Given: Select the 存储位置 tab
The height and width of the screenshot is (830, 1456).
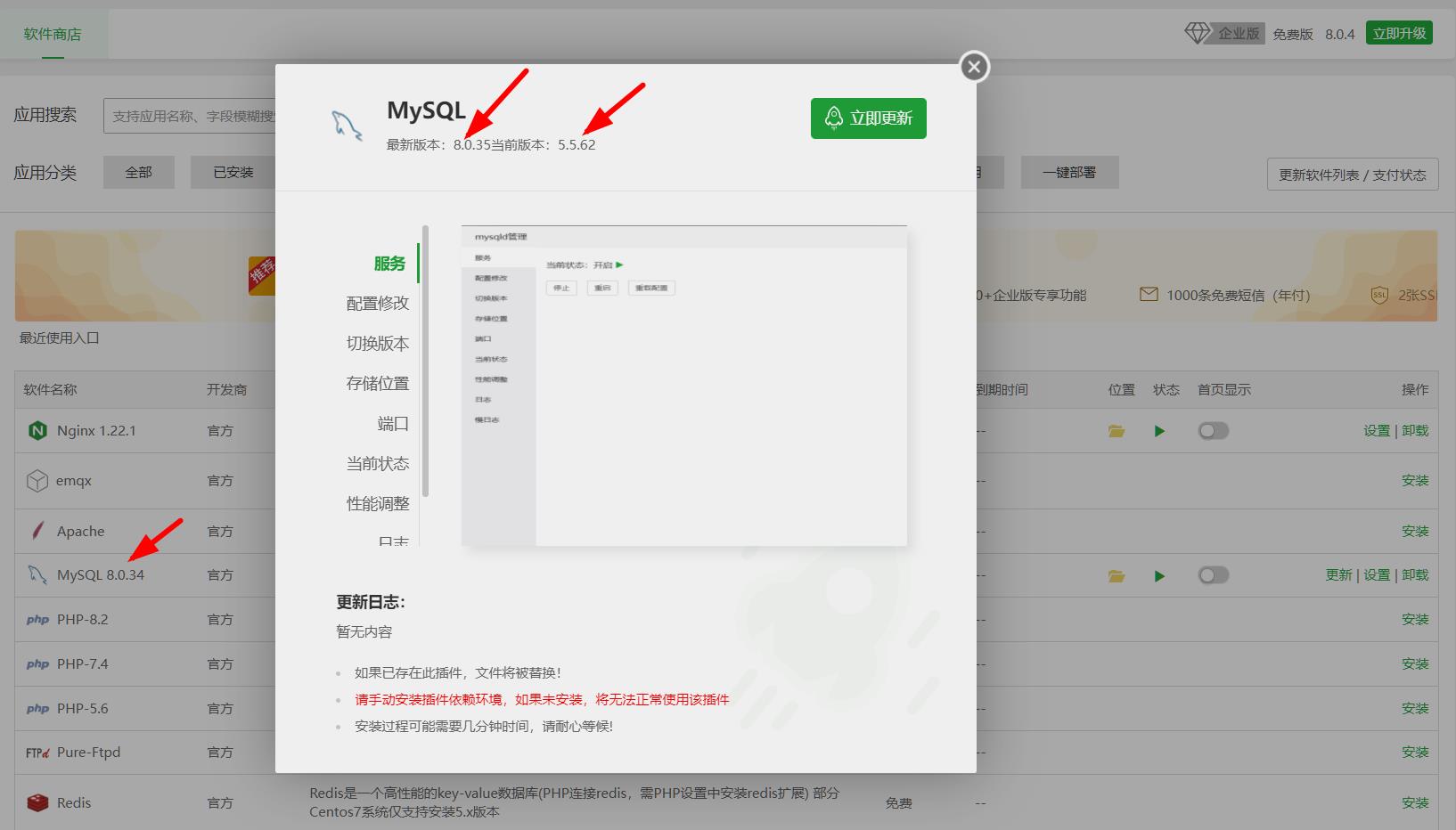Looking at the screenshot, I should coord(378,384).
